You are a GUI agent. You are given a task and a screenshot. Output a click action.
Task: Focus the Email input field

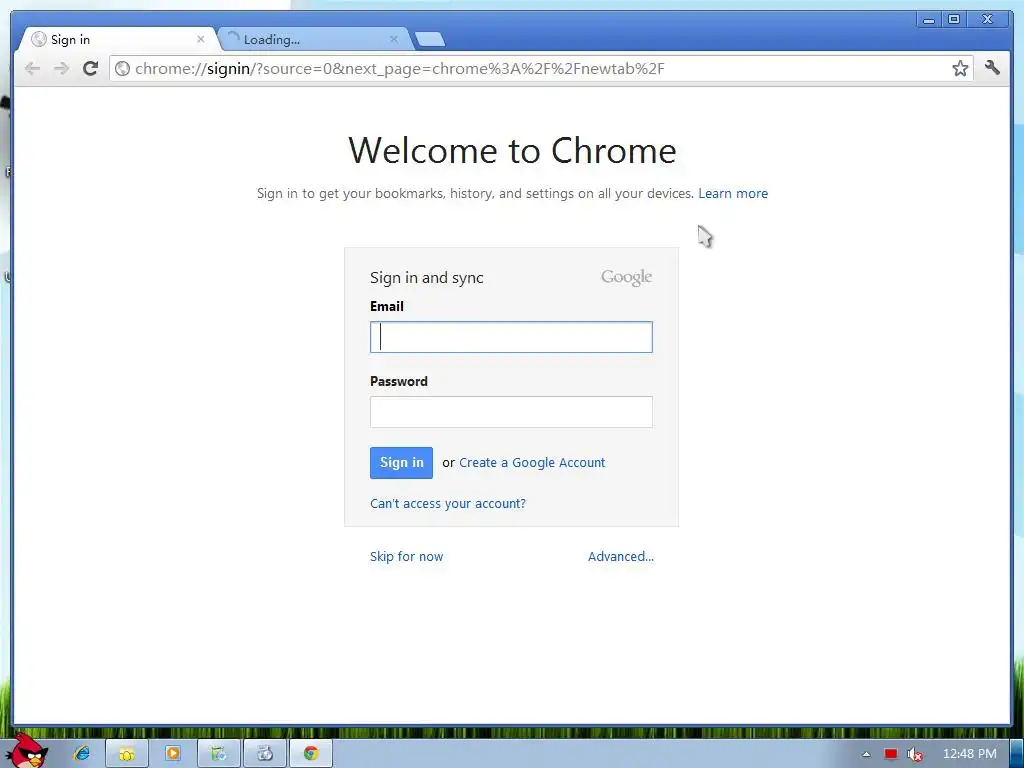pos(511,337)
